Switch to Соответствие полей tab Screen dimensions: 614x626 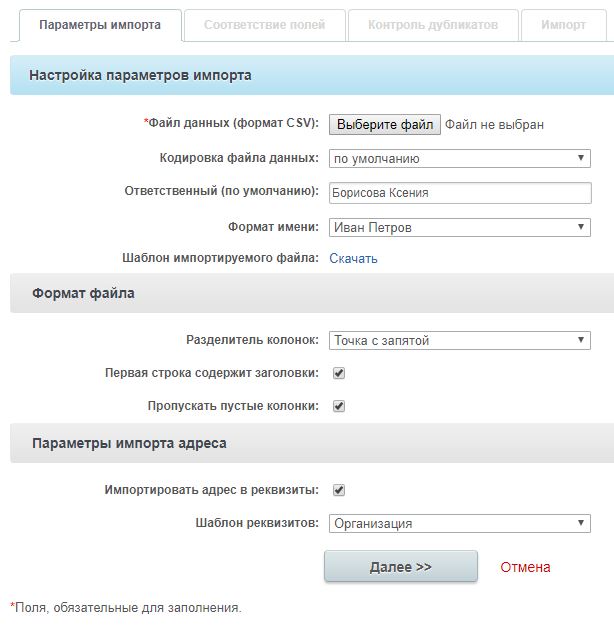(x=265, y=25)
